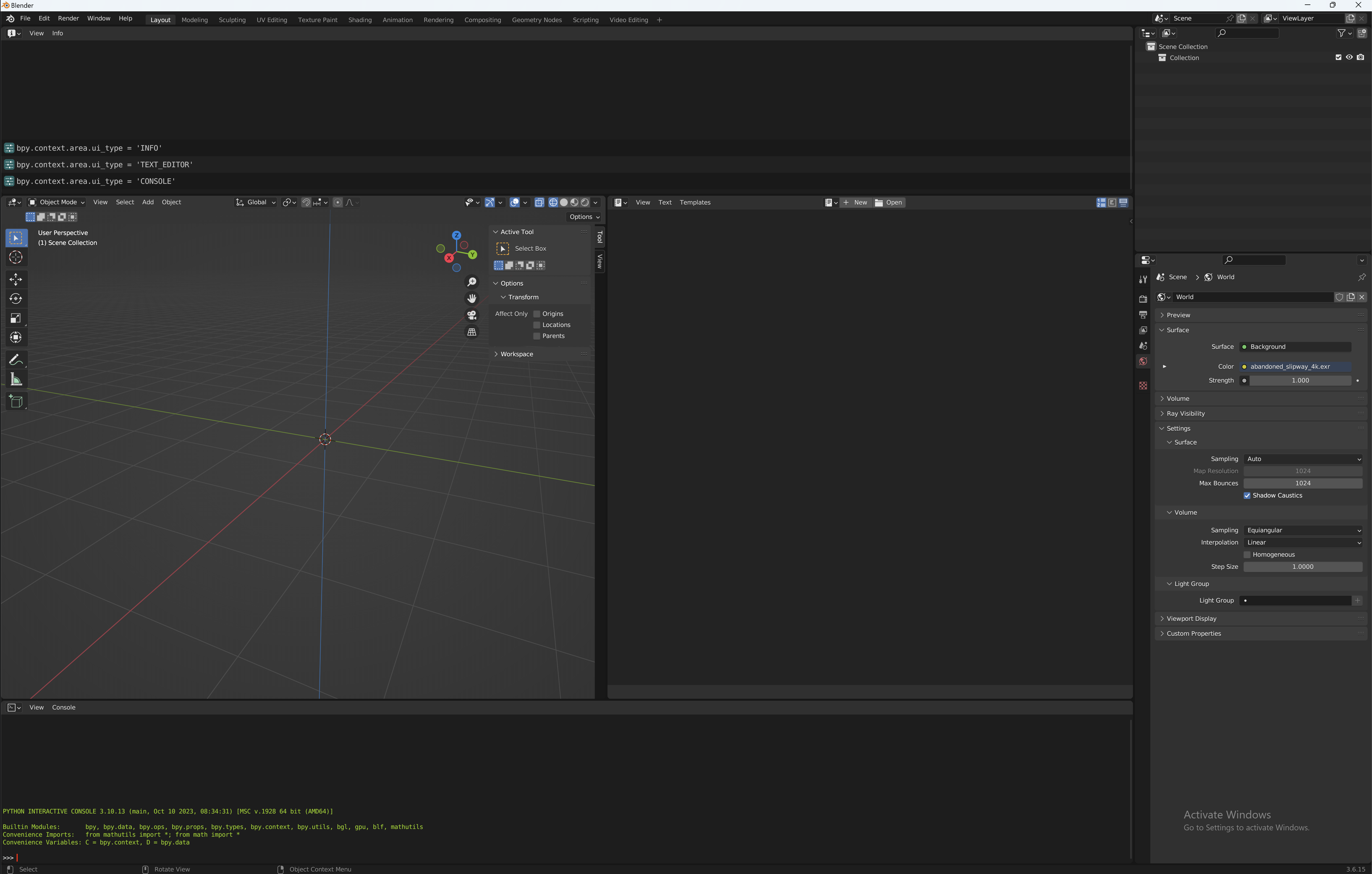This screenshot has height=874, width=1372.
Task: Open the Object Mode dropdown
Action: point(56,202)
